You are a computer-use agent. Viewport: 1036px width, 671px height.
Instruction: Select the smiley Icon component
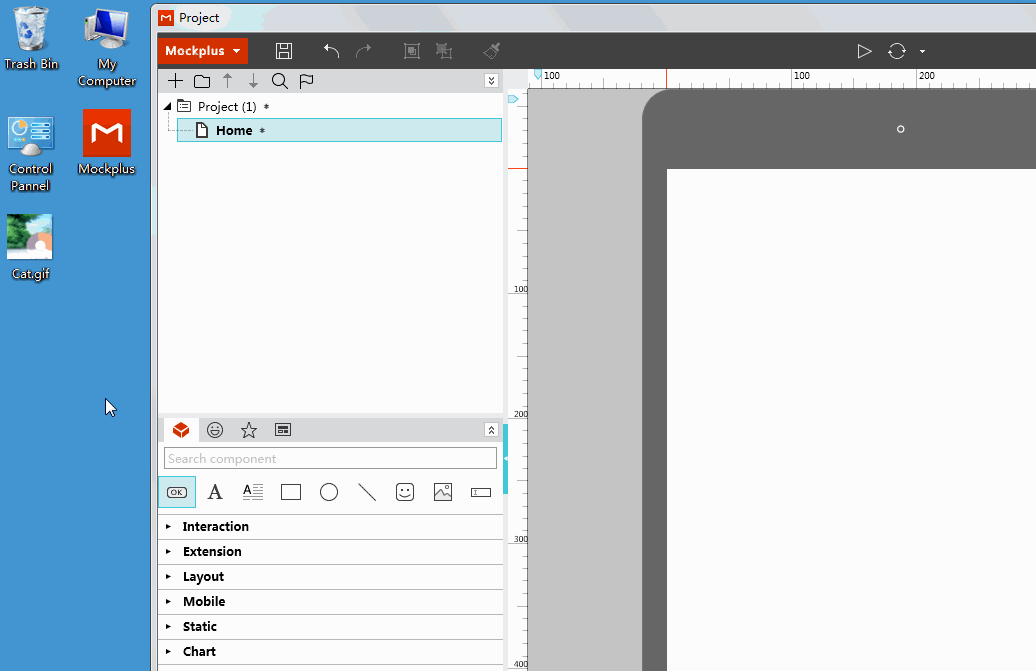point(405,492)
